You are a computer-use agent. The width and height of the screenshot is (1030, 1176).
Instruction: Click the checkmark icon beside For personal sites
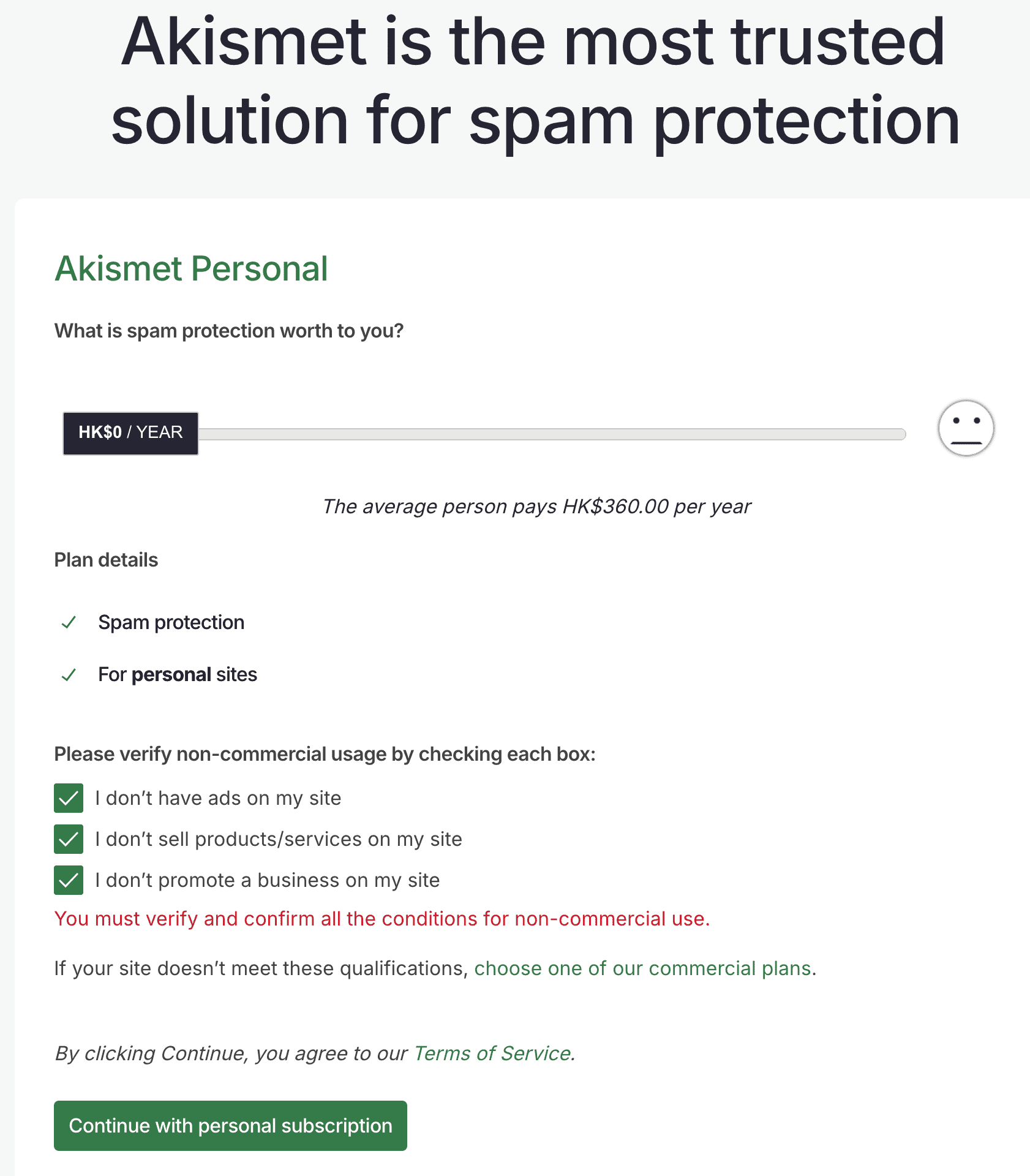(69, 675)
